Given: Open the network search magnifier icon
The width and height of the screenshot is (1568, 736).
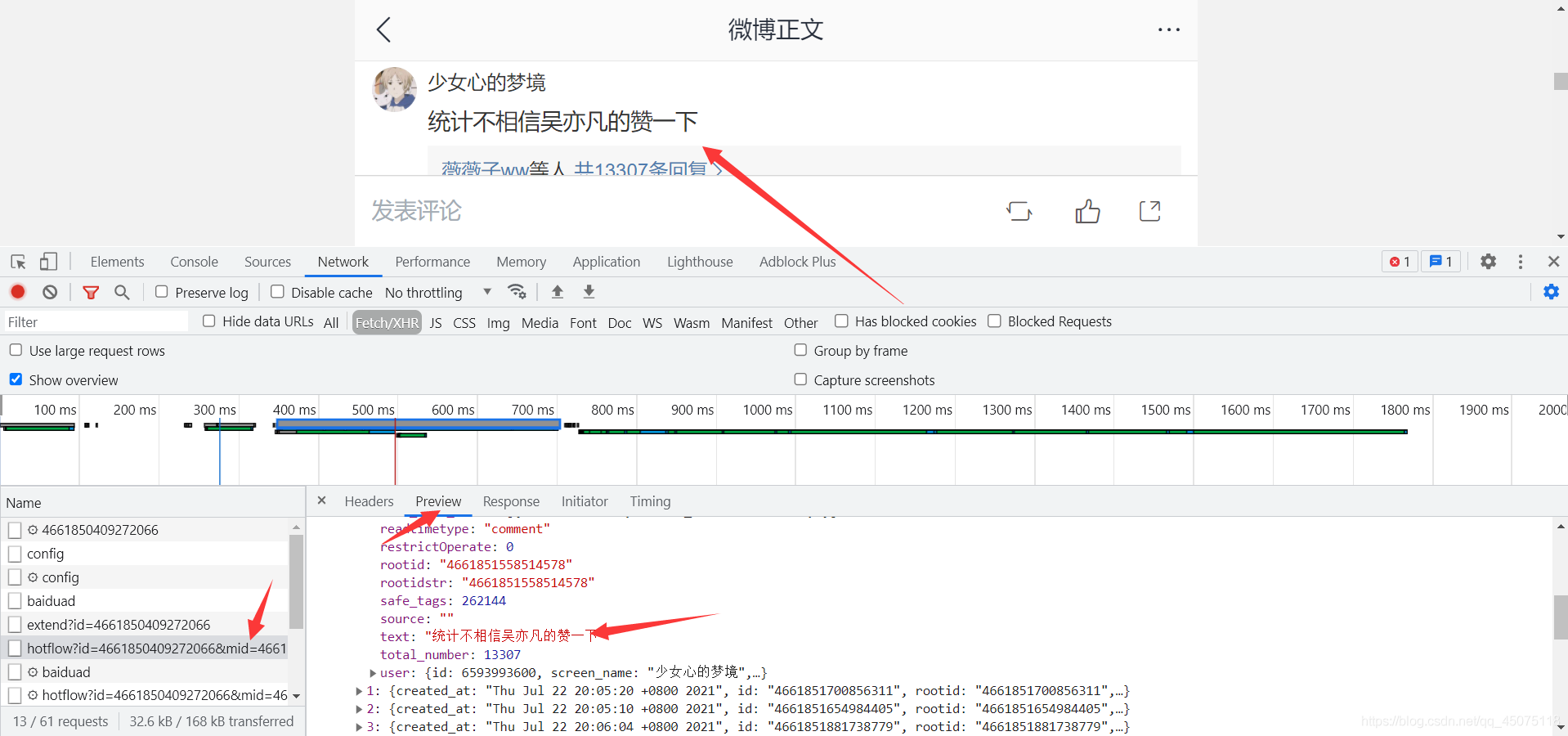Looking at the screenshot, I should [x=122, y=292].
